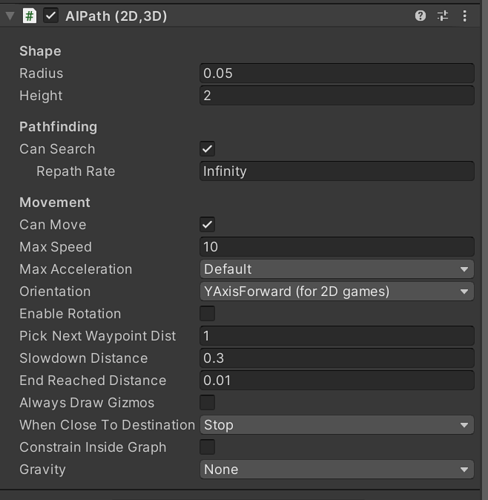Screen dimensions: 488x500
Task: Click the Radius value field
Action: click(x=337, y=73)
